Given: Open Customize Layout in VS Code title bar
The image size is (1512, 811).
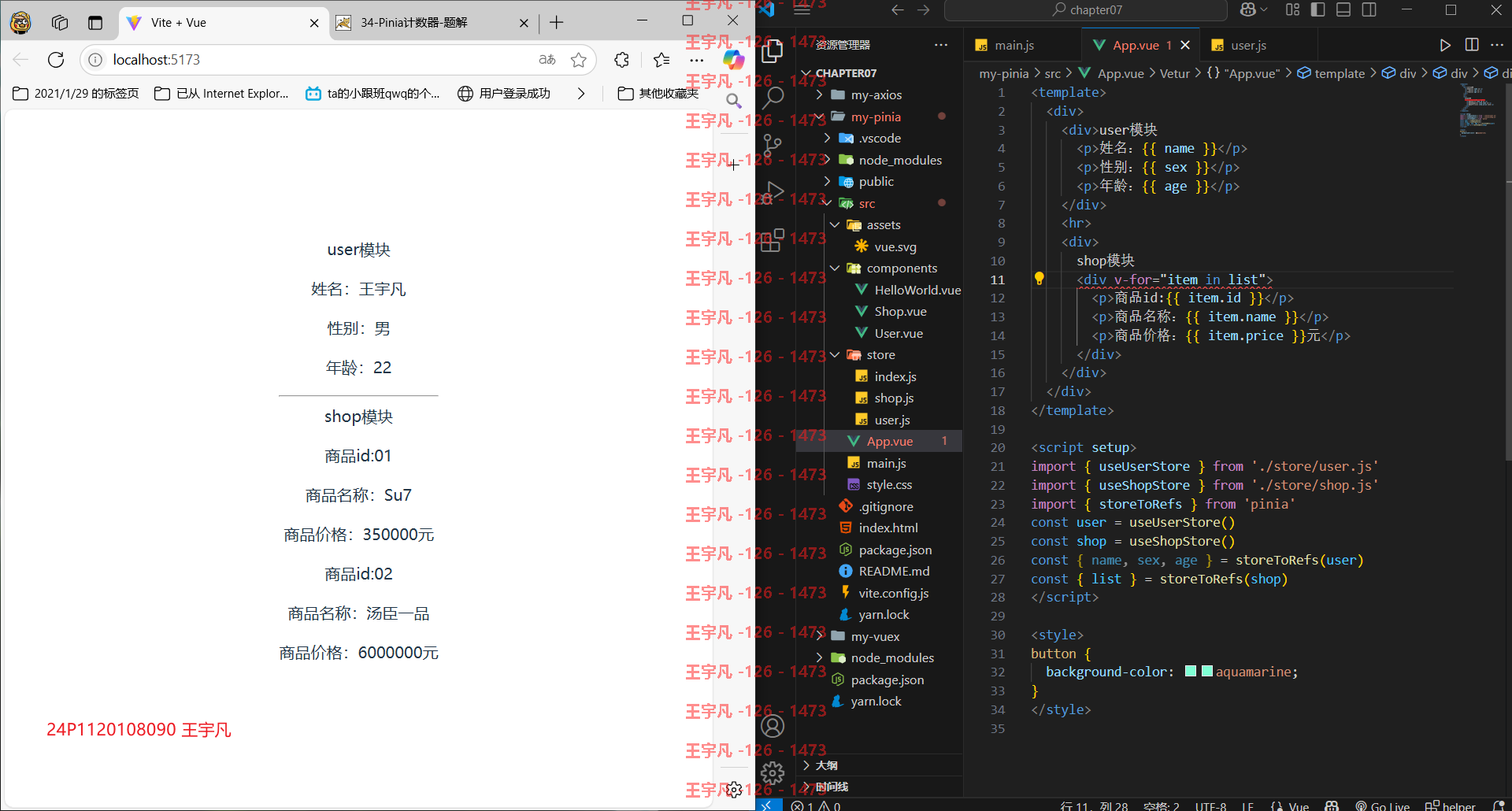Looking at the screenshot, I should point(1293,10).
